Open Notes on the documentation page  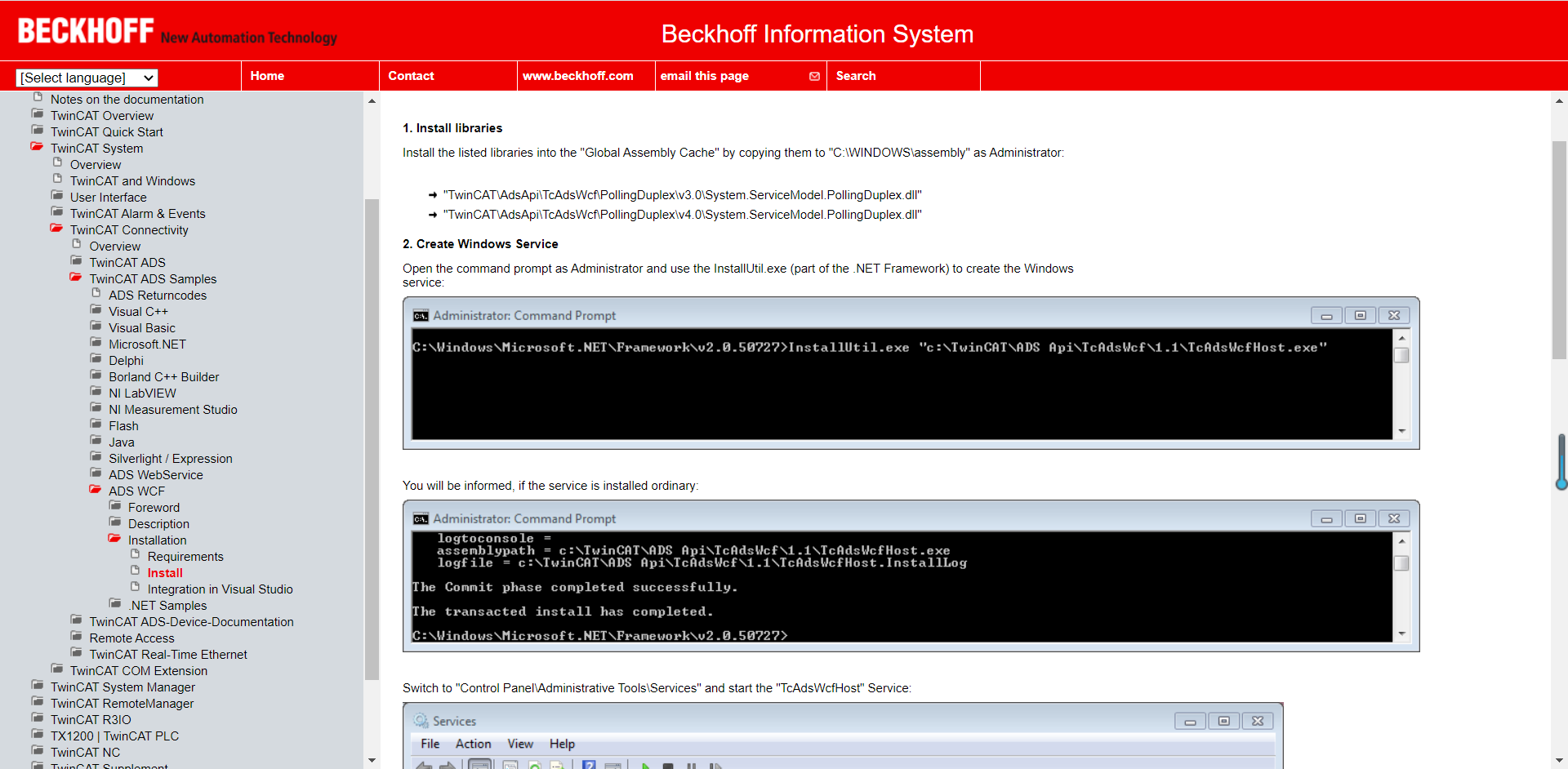tap(127, 100)
